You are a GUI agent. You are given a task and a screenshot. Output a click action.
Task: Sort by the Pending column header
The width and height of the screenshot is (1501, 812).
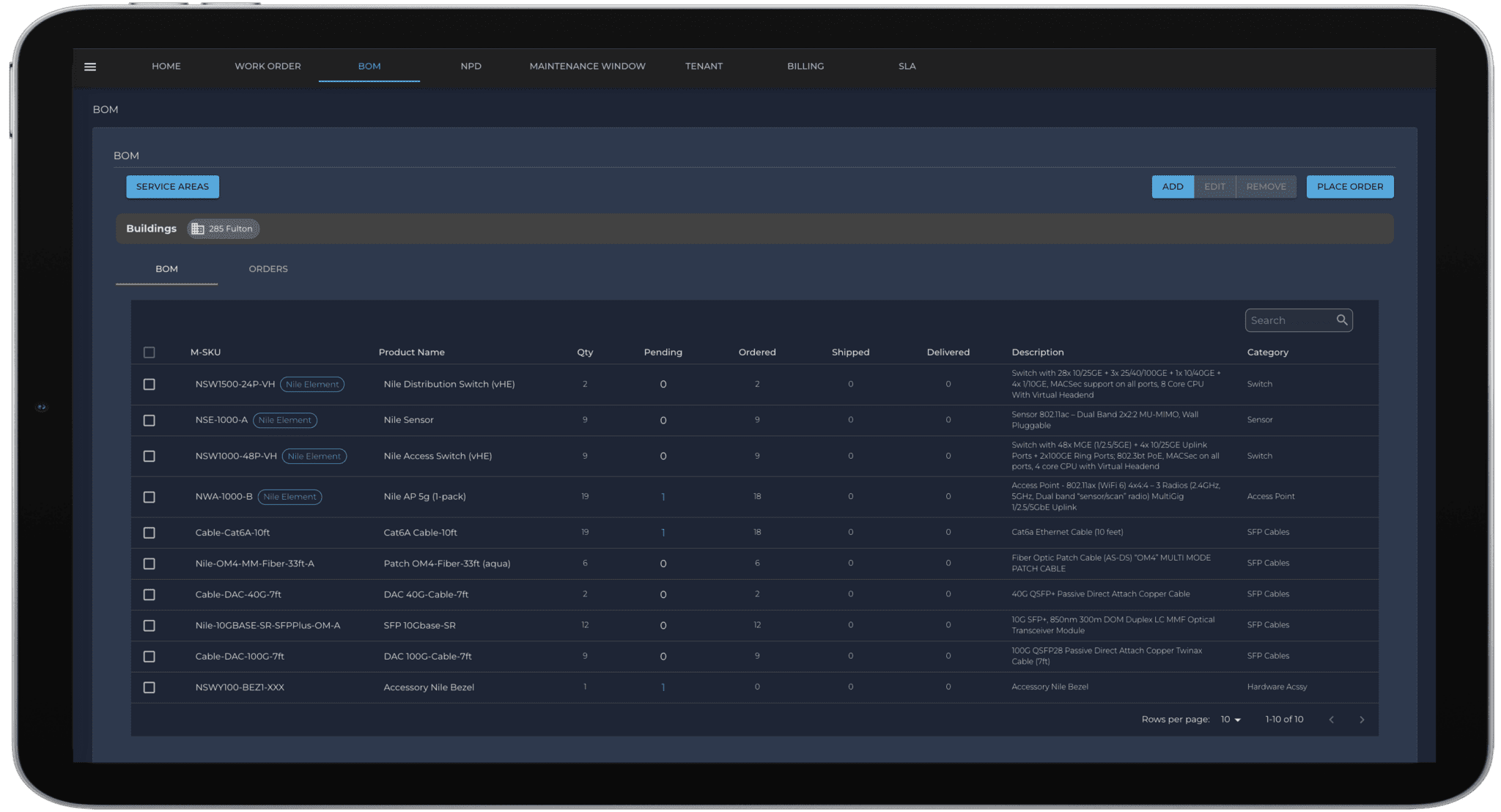click(x=663, y=353)
